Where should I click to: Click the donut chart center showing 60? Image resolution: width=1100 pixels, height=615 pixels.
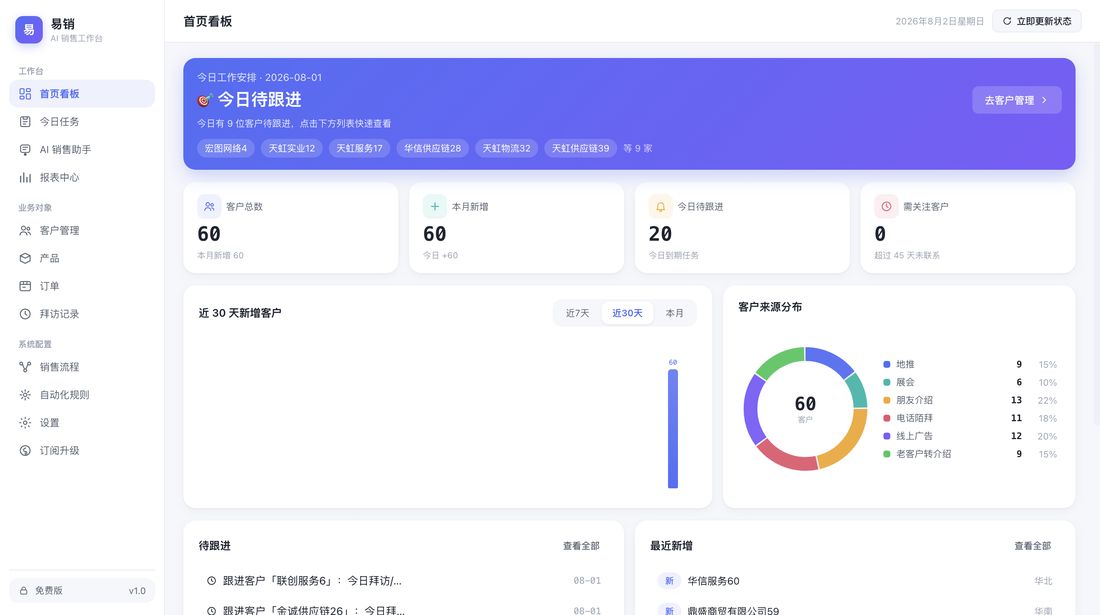coord(805,404)
